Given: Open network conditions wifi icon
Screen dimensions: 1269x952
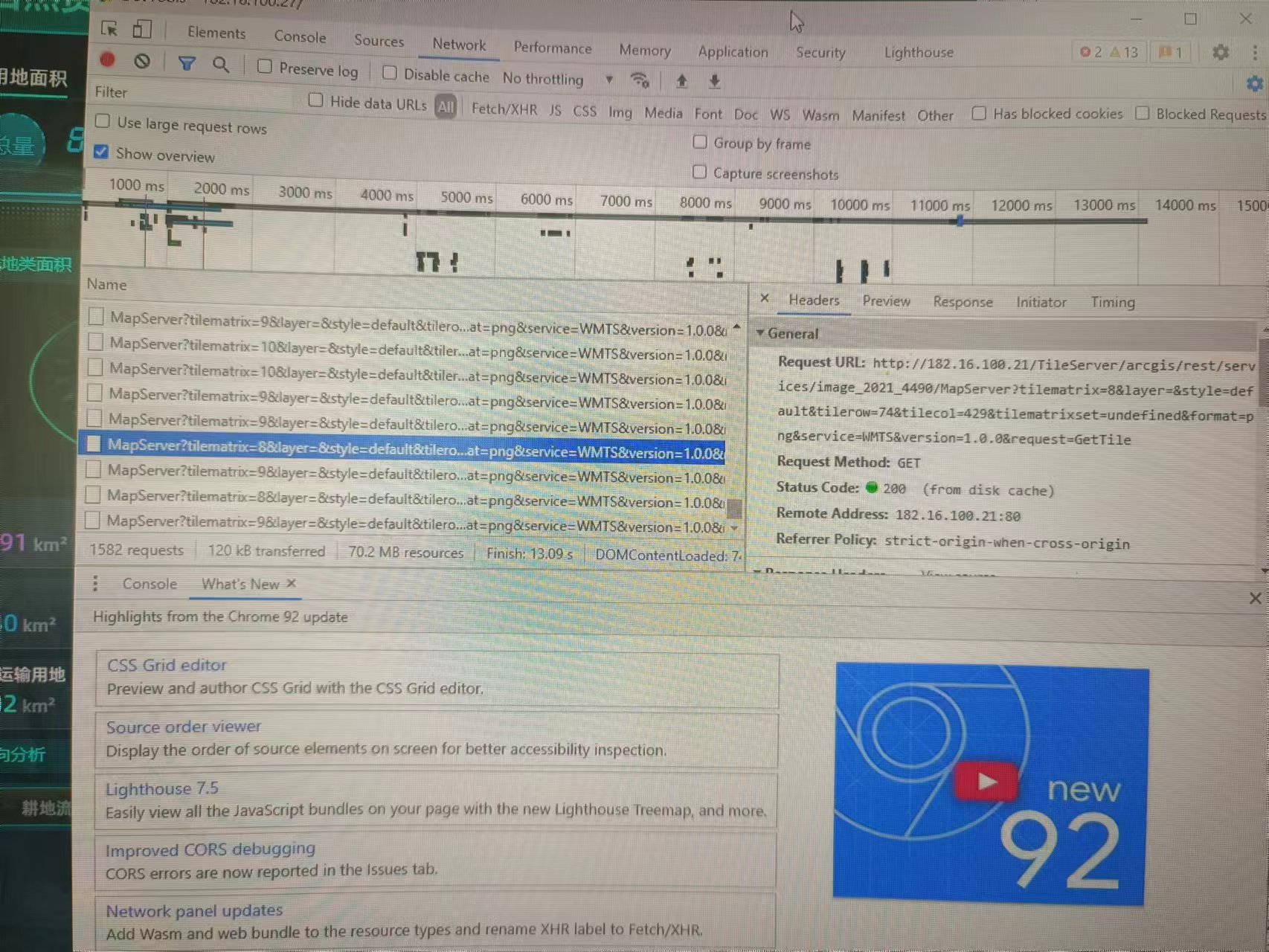Looking at the screenshot, I should point(640,80).
